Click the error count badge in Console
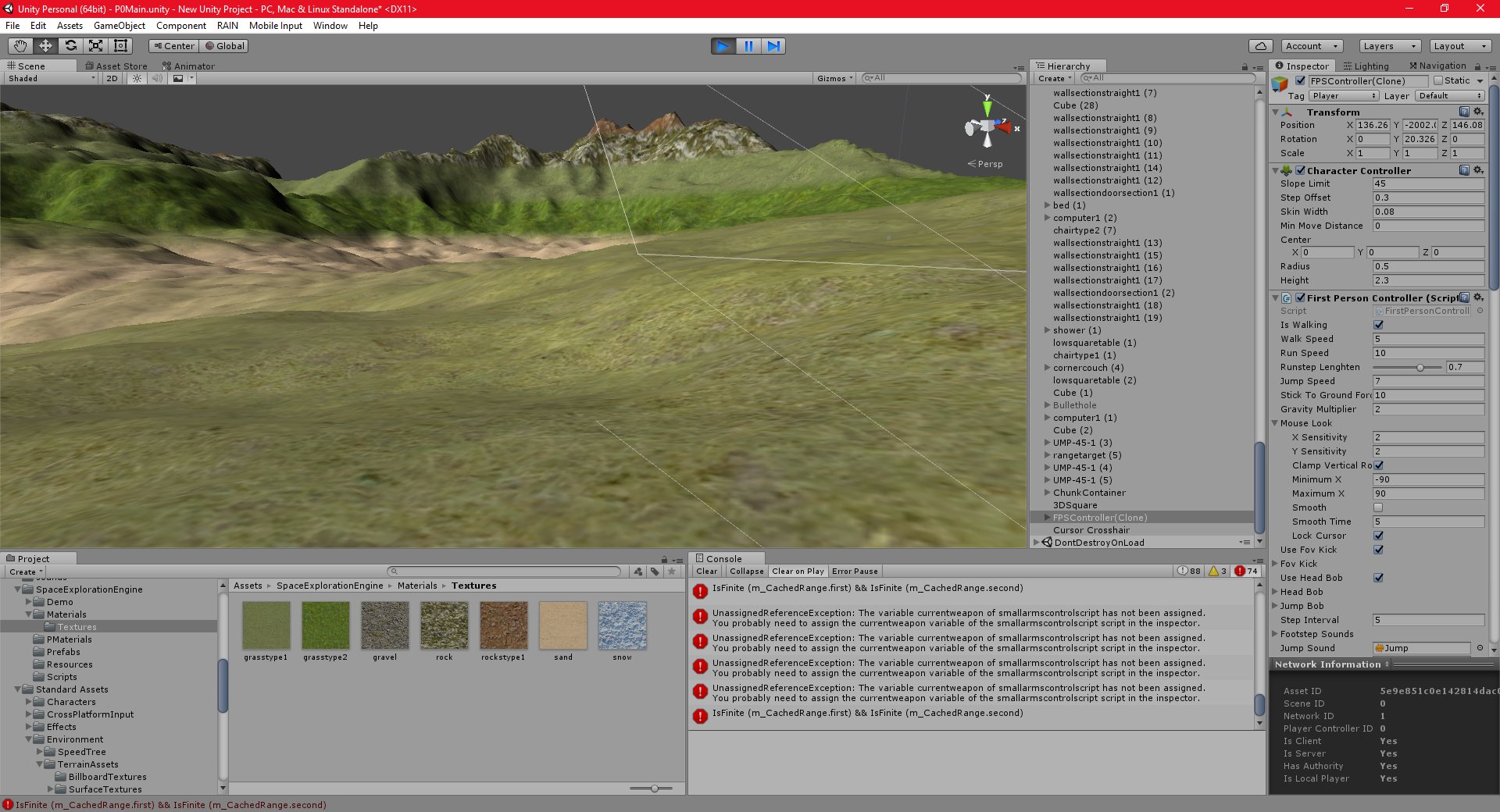Viewport: 1500px width, 812px height. [1246, 571]
